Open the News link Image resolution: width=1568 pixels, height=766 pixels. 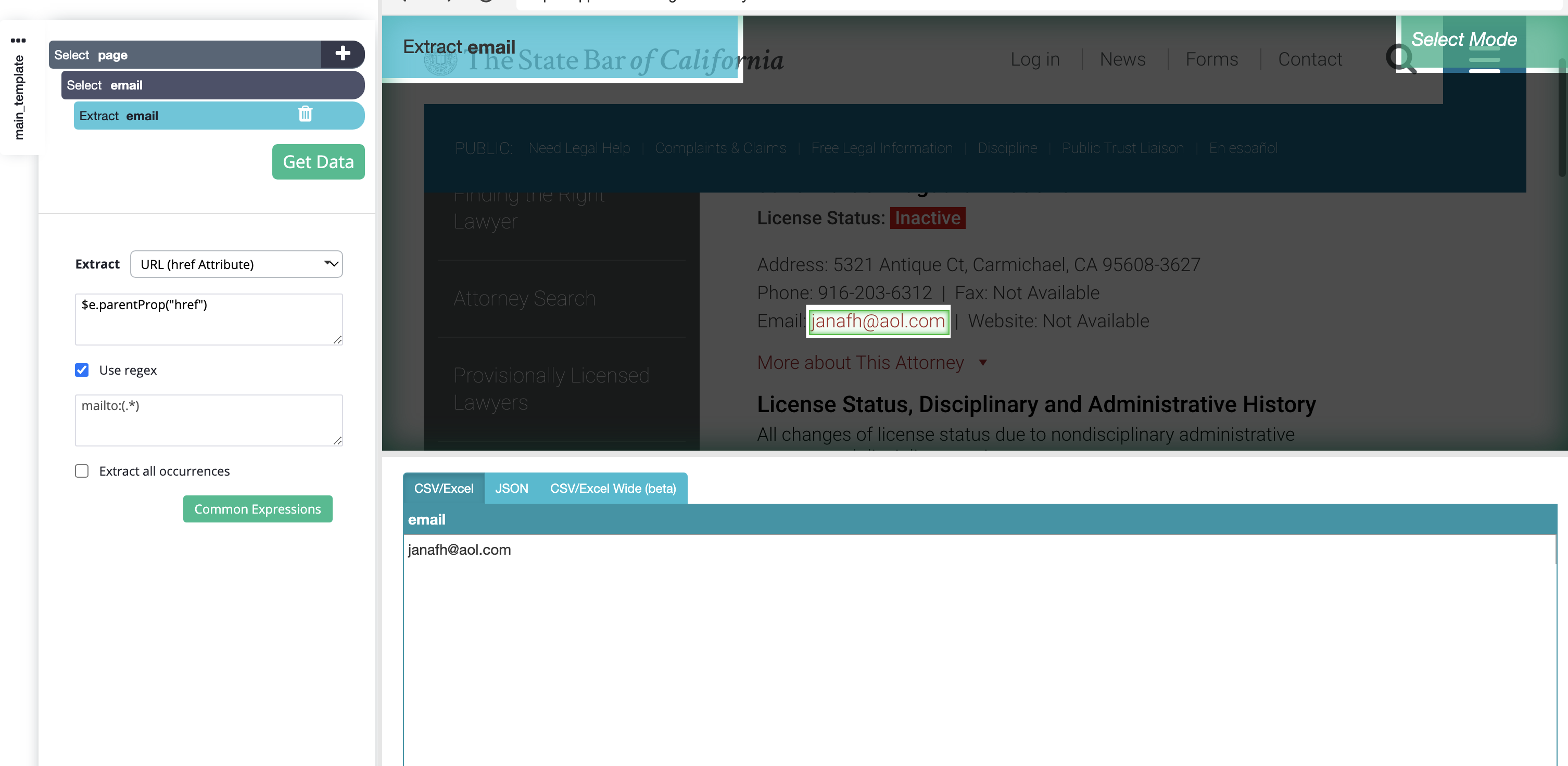(1122, 59)
